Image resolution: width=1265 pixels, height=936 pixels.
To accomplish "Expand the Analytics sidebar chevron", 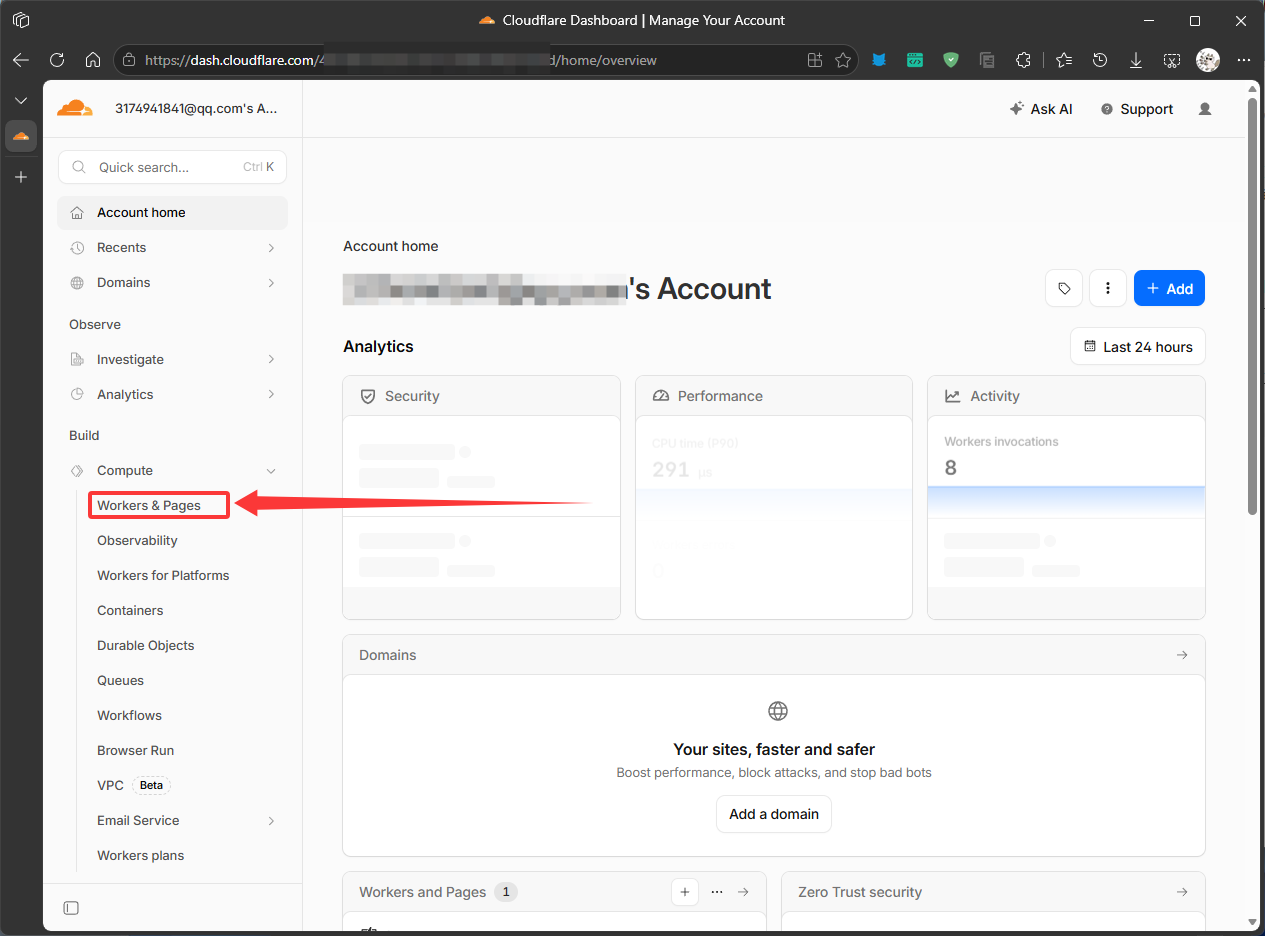I will coord(271,394).
